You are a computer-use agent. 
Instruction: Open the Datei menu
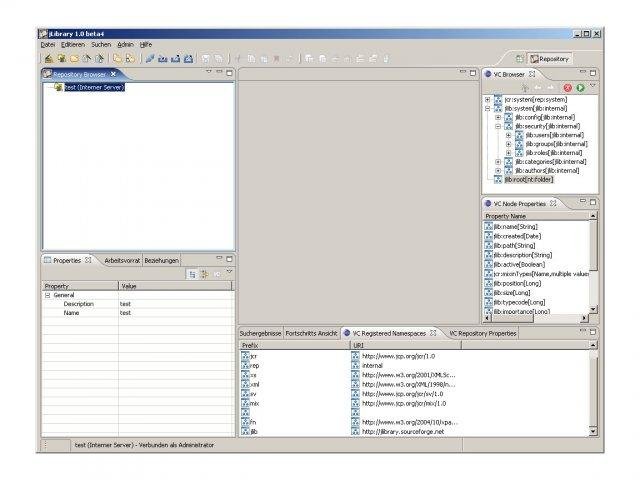click(48, 44)
